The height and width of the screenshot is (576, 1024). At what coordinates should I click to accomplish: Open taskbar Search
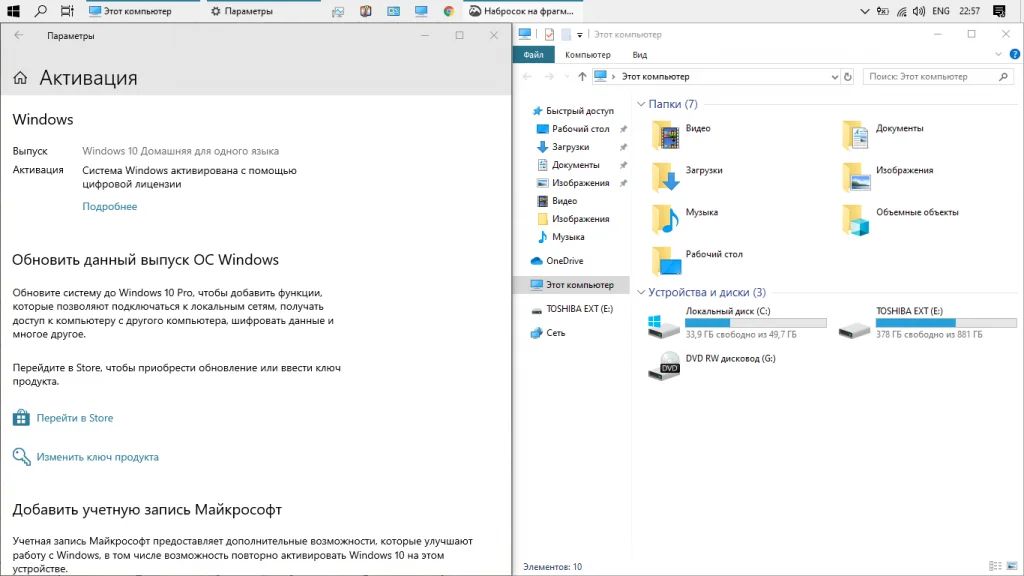[x=40, y=11]
